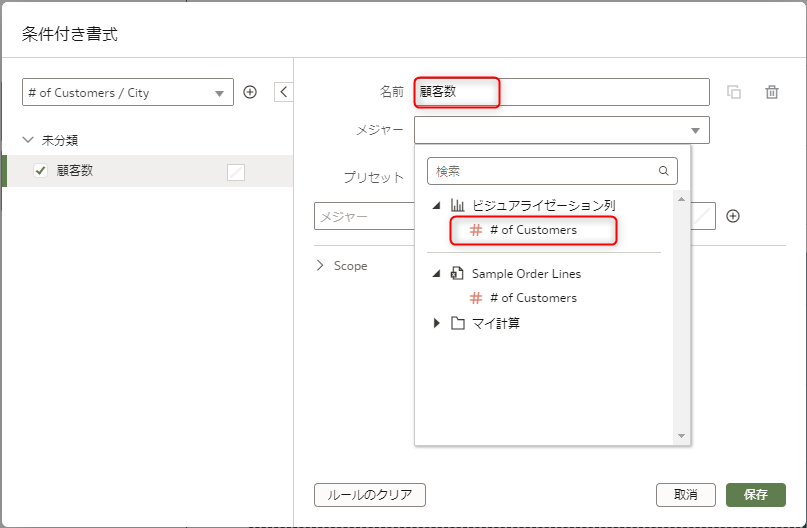Click the 保存 button

click(756, 495)
